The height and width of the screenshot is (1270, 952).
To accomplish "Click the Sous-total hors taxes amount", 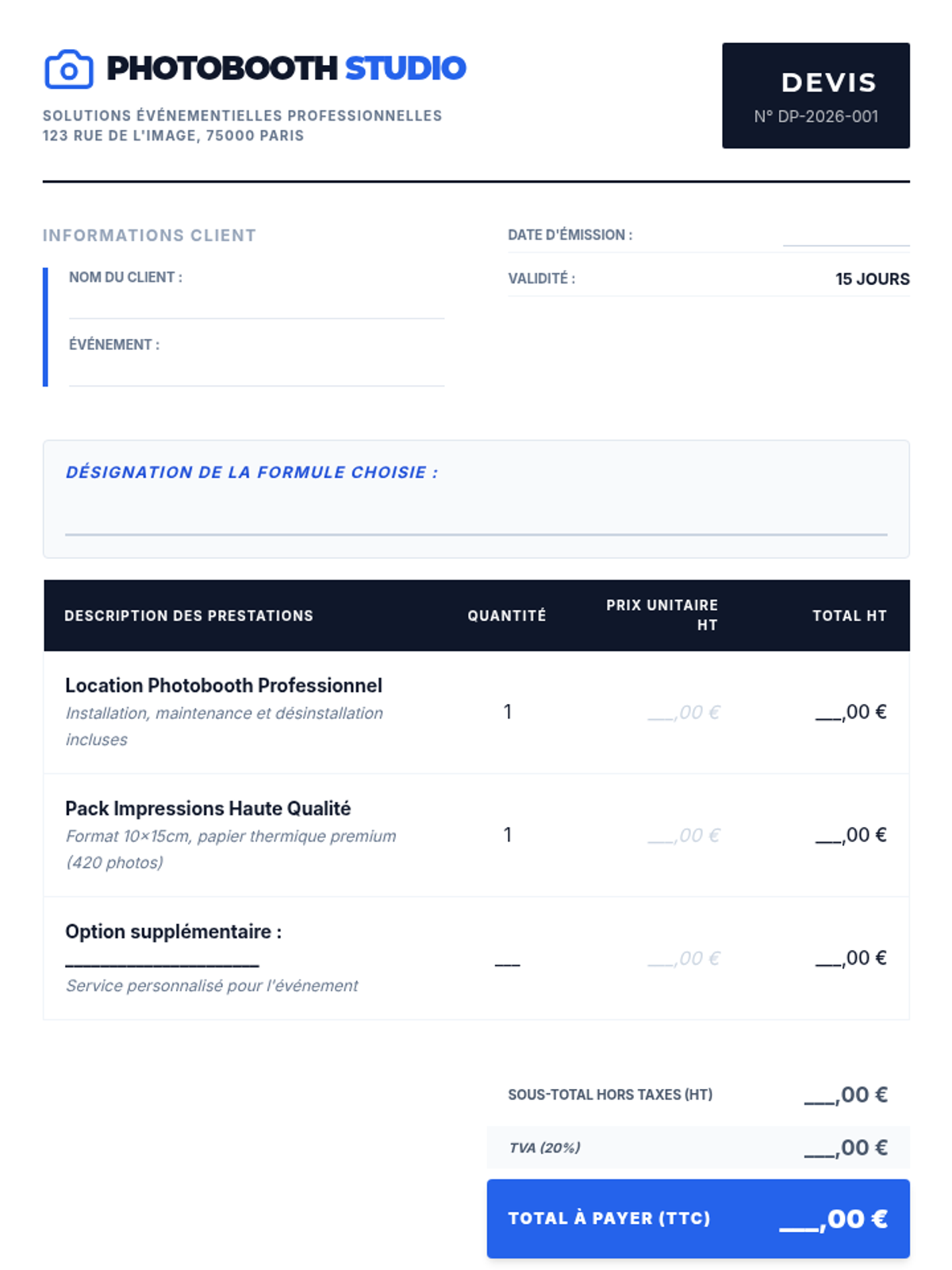I will 846,1095.
